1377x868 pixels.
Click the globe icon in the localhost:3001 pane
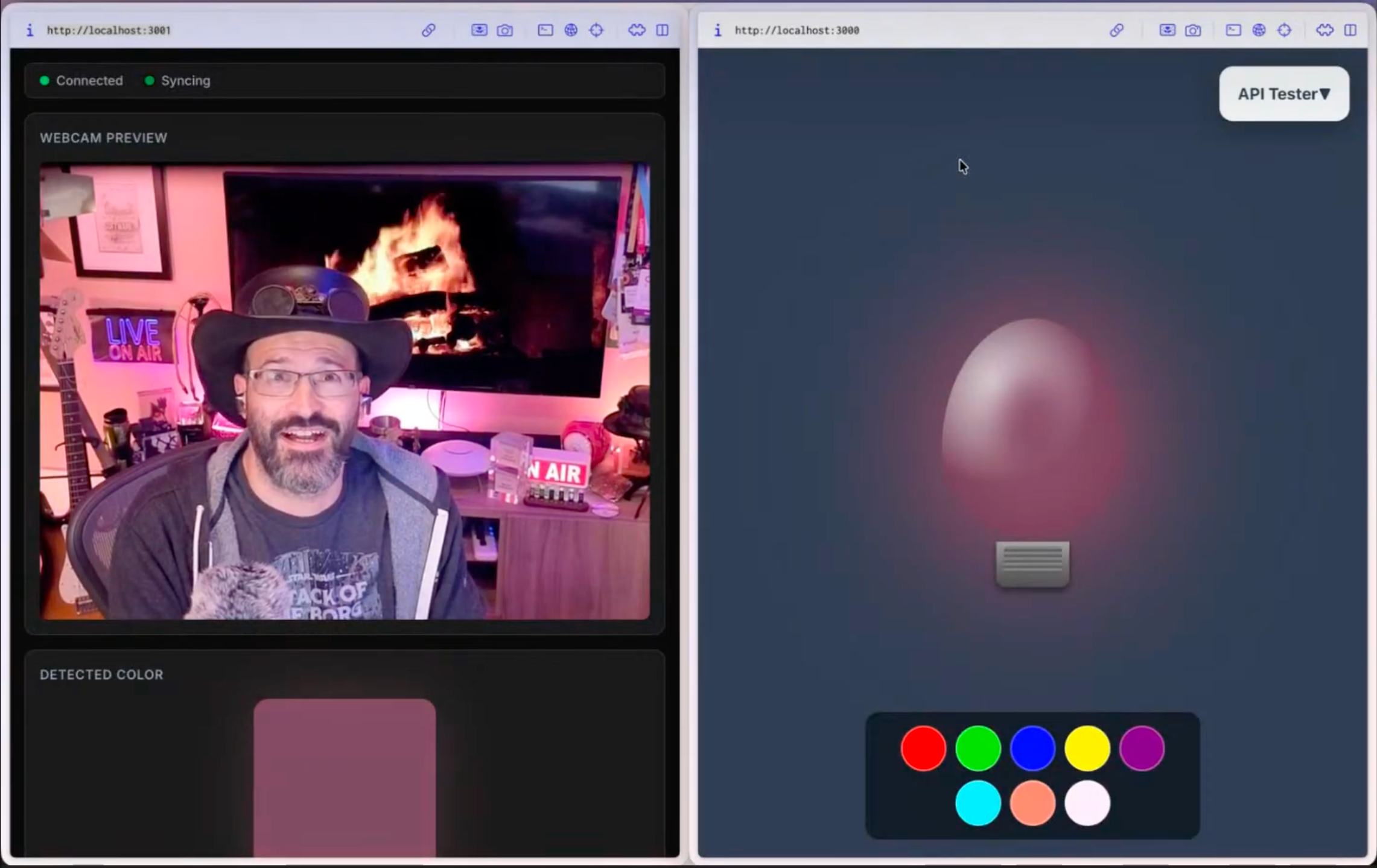point(571,30)
